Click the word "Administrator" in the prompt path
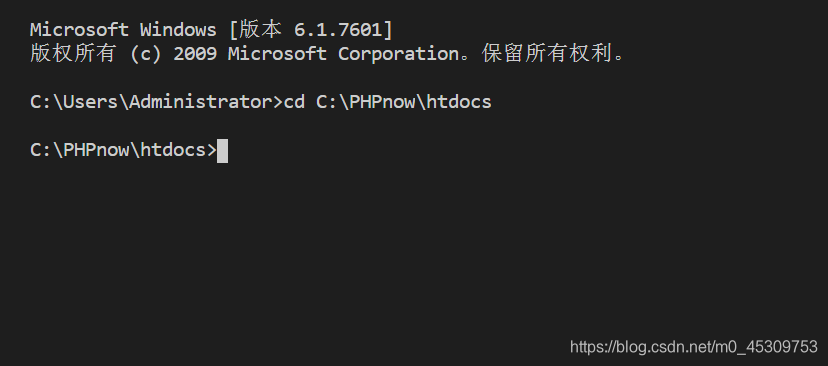This screenshot has height=366, width=828. 200,101
